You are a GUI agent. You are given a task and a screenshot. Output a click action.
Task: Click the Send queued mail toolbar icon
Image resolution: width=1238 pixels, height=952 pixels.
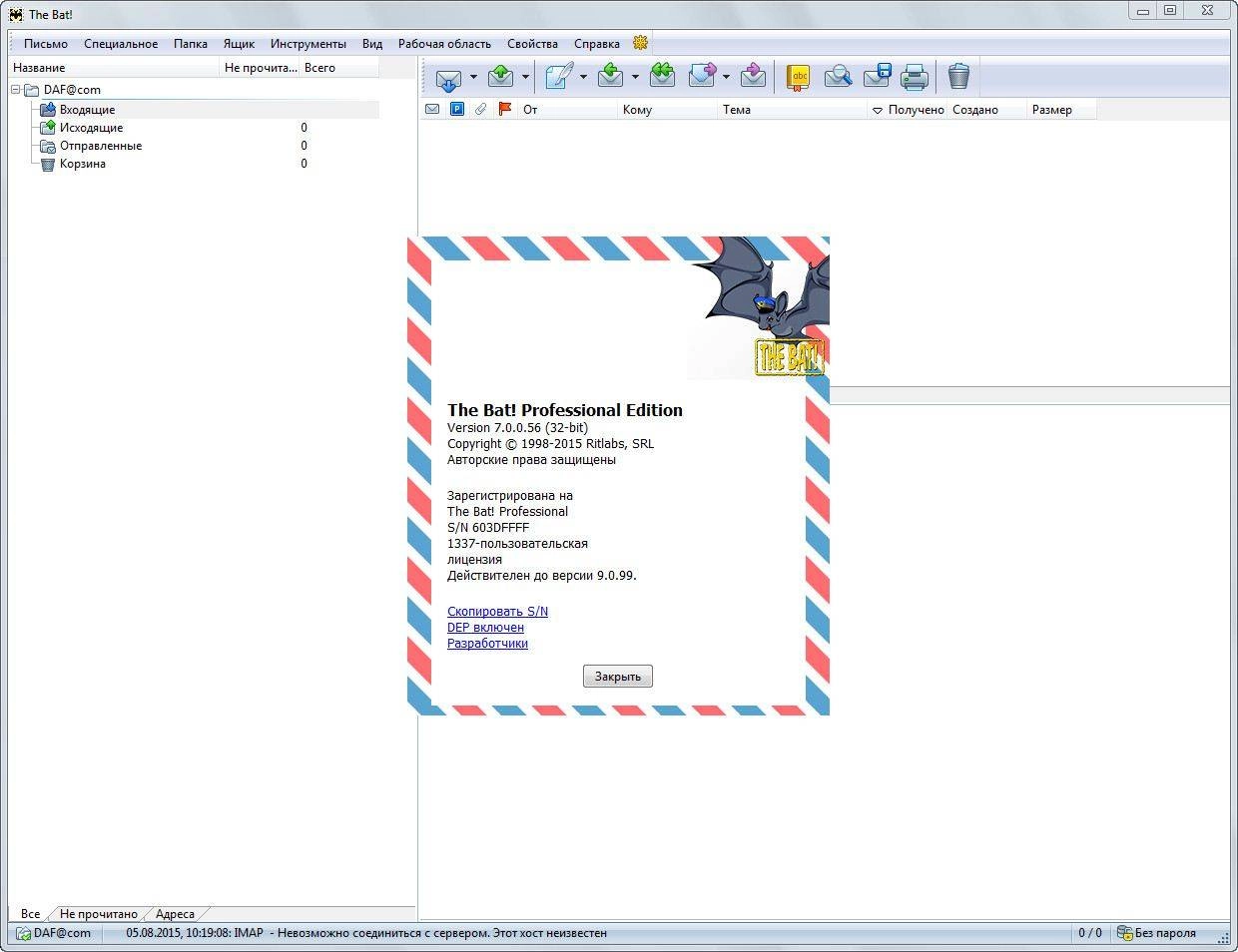pos(501,77)
